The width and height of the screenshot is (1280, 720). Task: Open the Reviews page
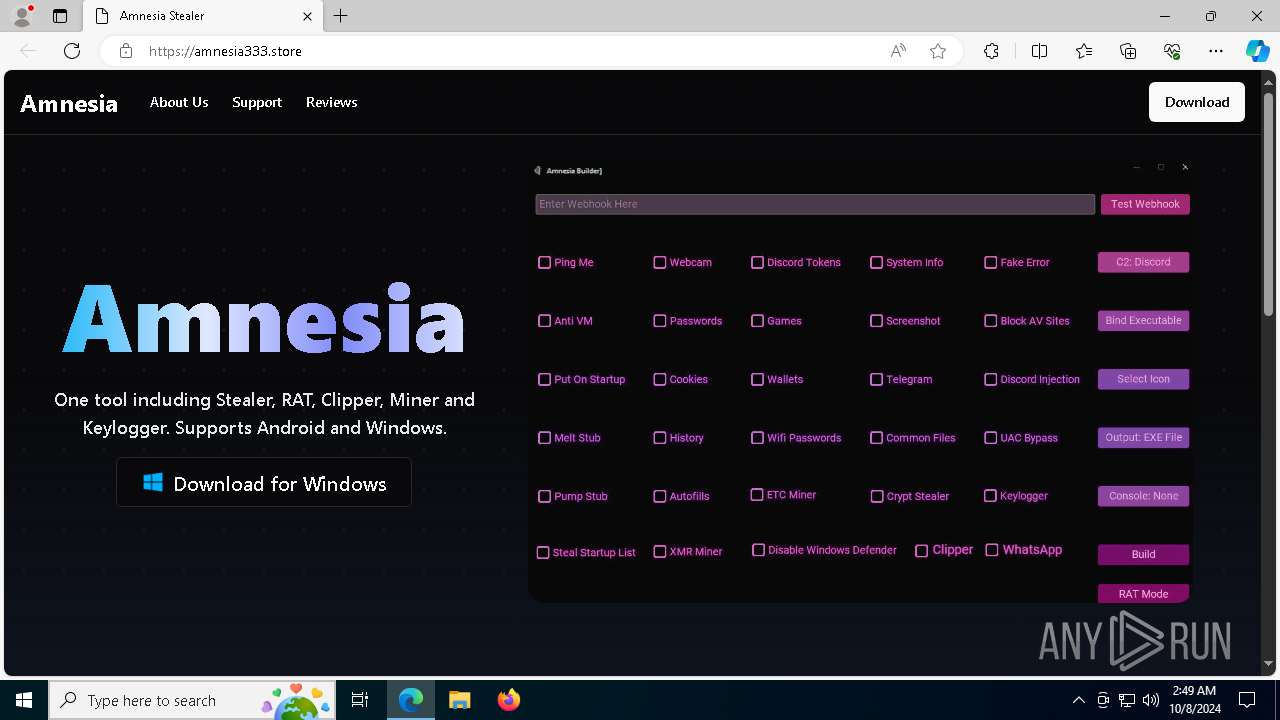coord(332,102)
